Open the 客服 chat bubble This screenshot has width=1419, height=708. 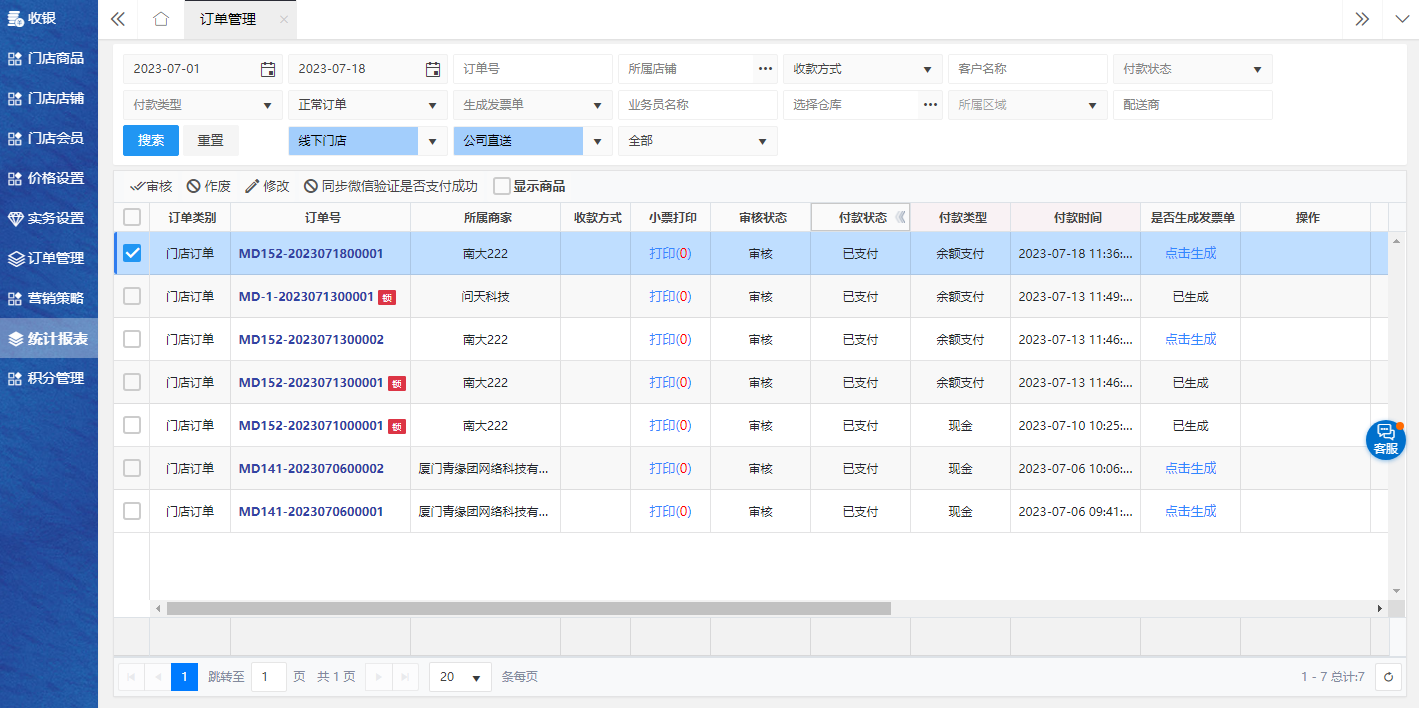pyautogui.click(x=1386, y=440)
